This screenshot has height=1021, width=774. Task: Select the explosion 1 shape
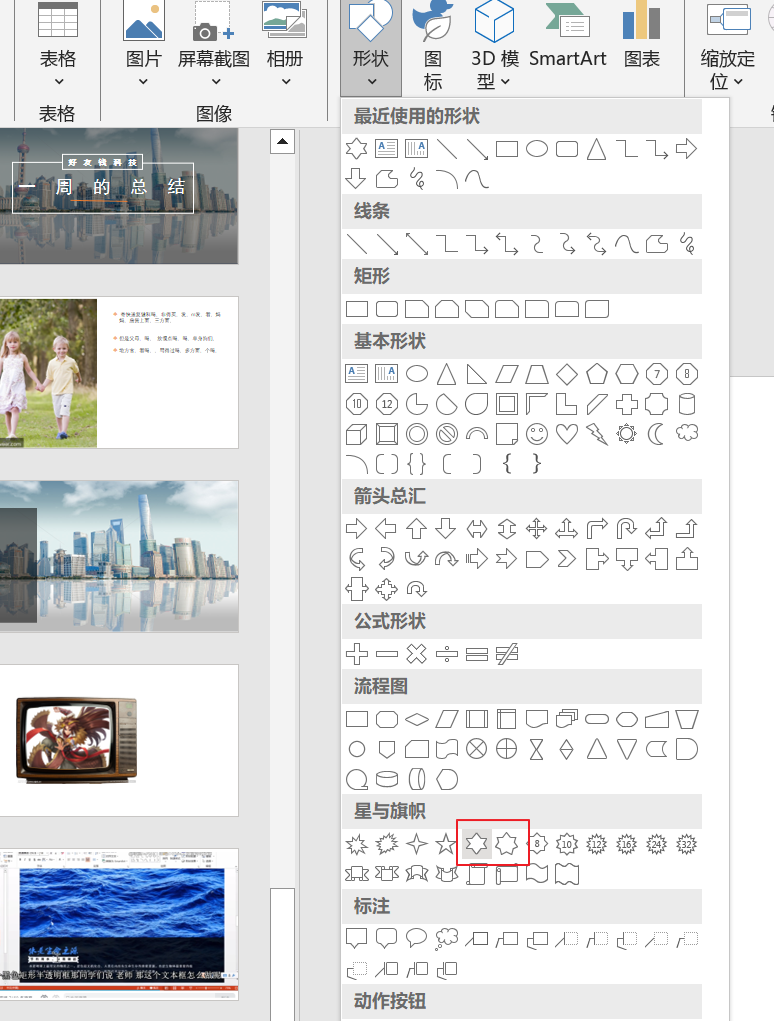point(357,845)
